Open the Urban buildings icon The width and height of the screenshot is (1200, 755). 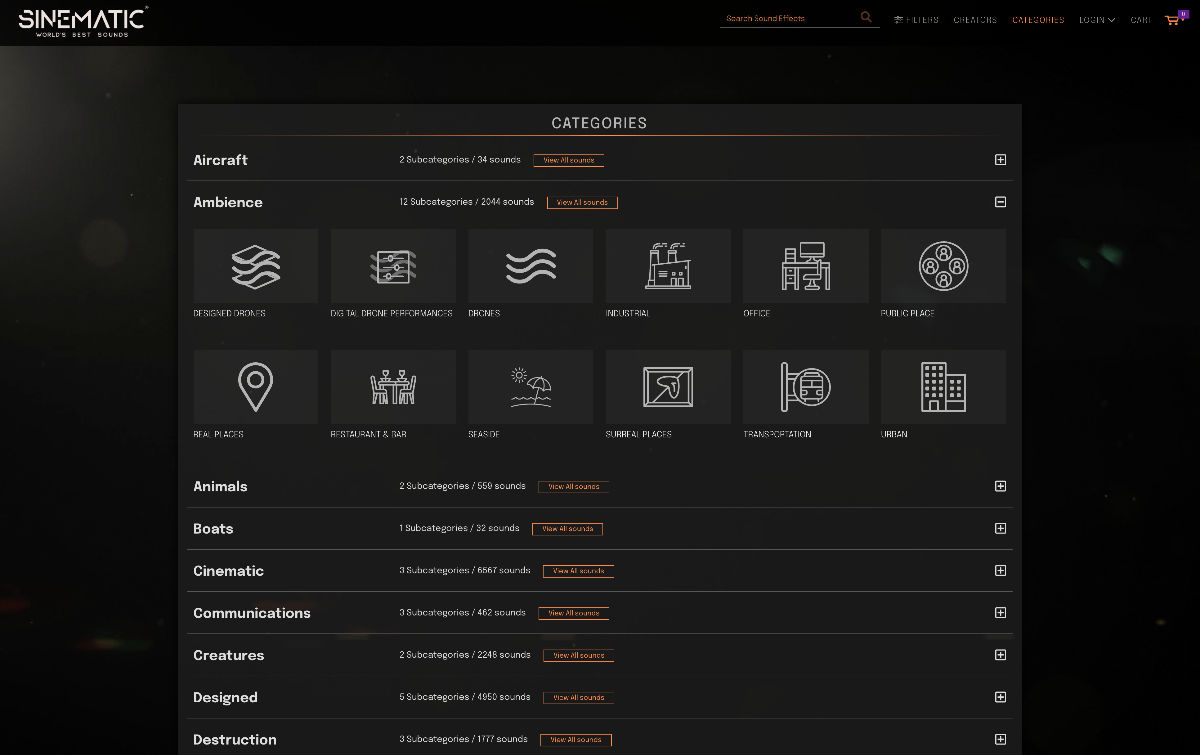coord(942,386)
